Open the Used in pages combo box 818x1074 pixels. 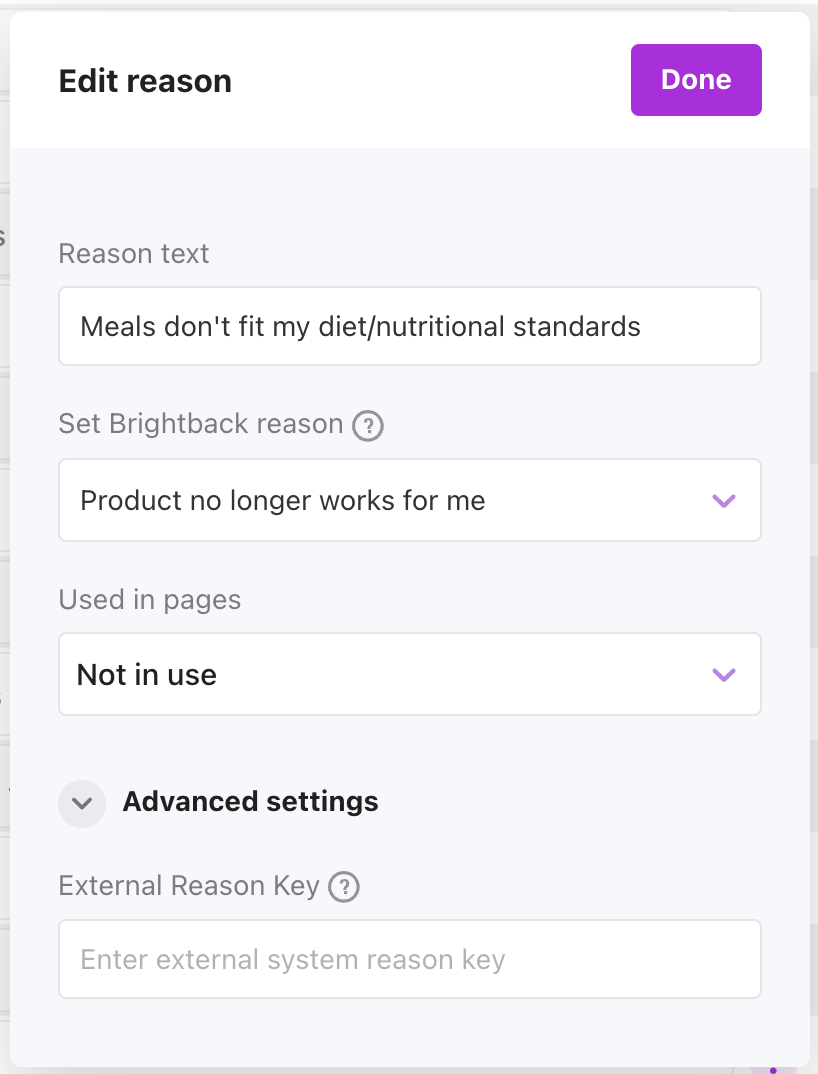coord(410,674)
